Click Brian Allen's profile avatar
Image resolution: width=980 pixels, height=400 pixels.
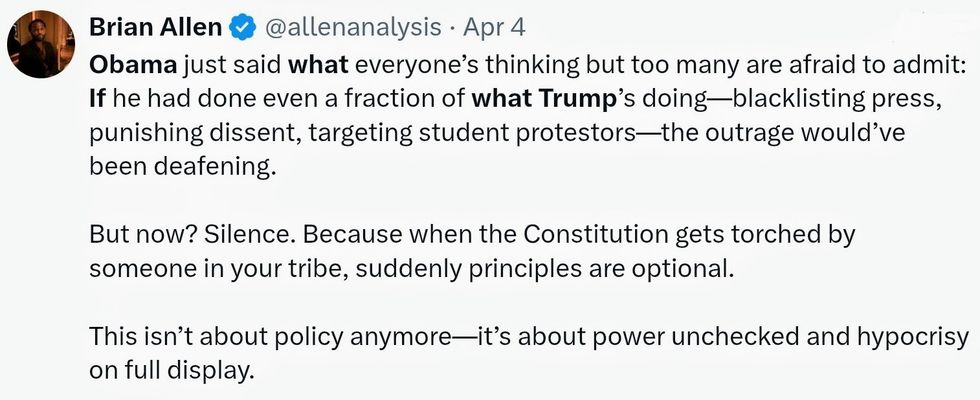point(41,46)
